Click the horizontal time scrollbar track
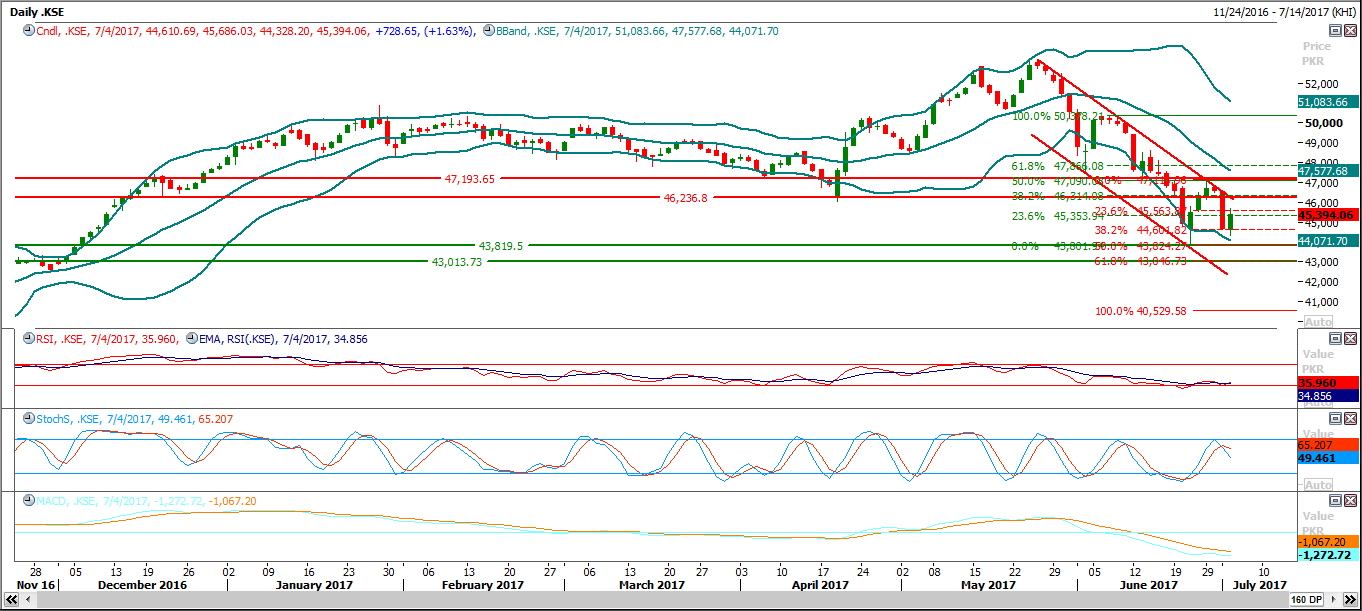 pyautogui.click(x=650, y=600)
